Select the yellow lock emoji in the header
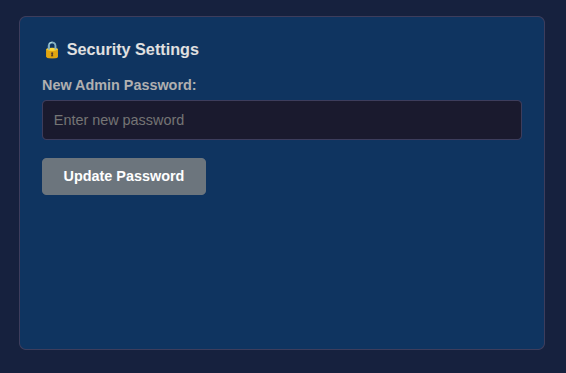The height and width of the screenshot is (373, 566). [52, 49]
